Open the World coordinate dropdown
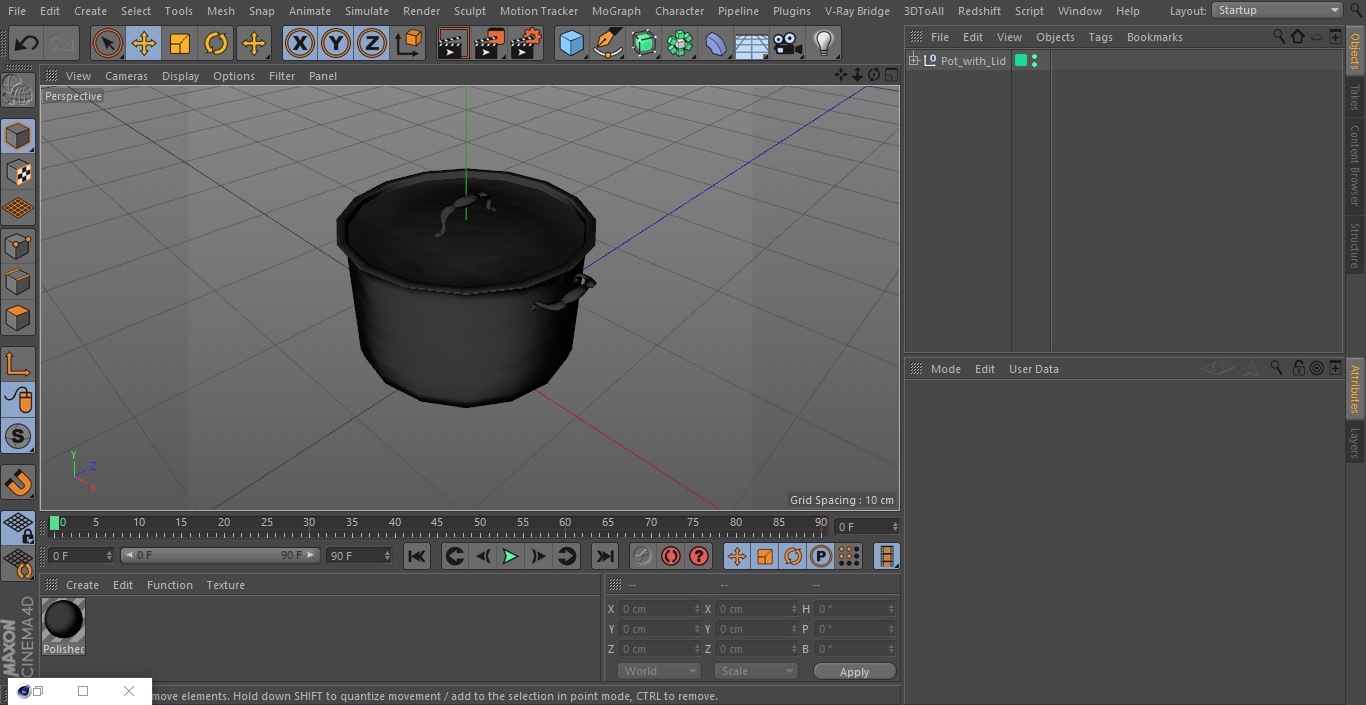The image size is (1366, 705). (x=659, y=671)
